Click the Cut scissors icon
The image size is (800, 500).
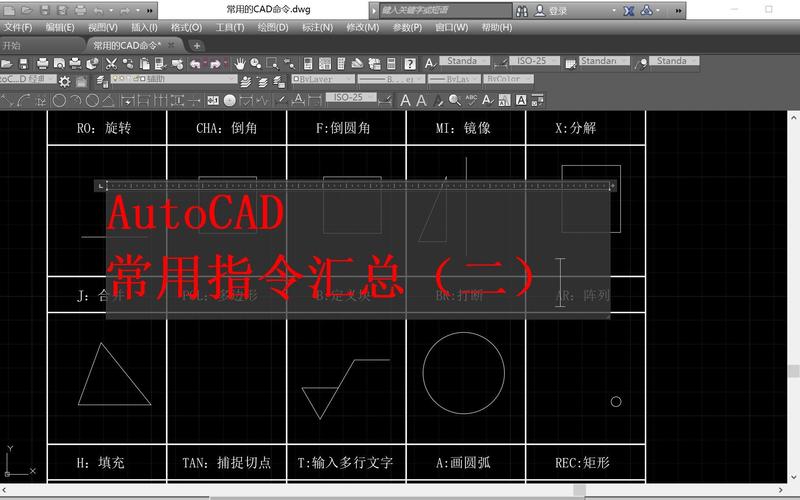click(x=112, y=63)
